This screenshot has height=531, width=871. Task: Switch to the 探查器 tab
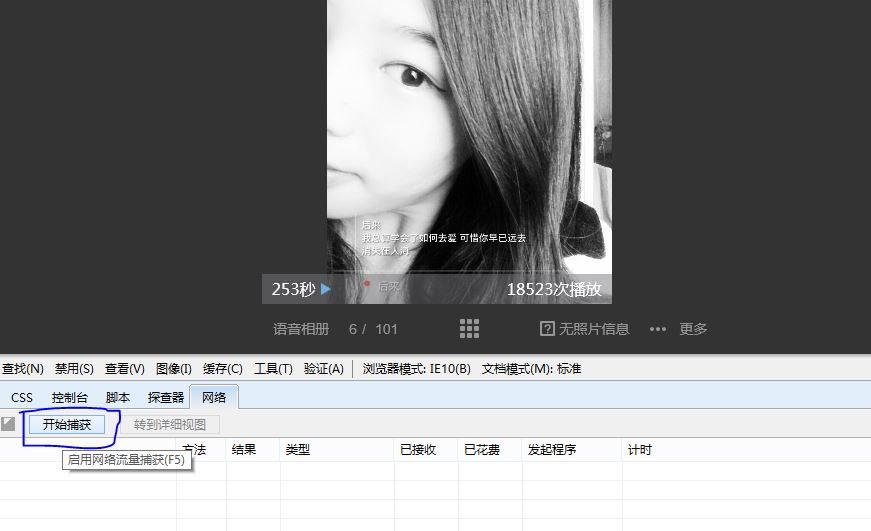[x=166, y=398]
